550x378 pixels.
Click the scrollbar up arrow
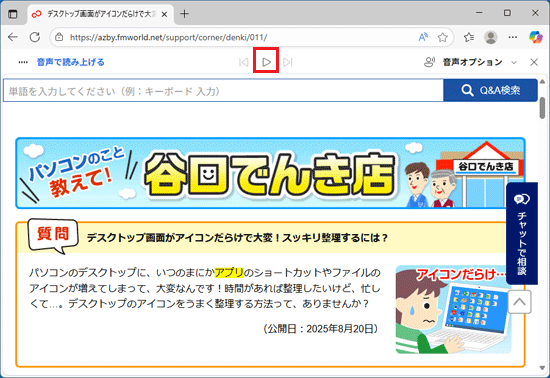(x=542, y=82)
